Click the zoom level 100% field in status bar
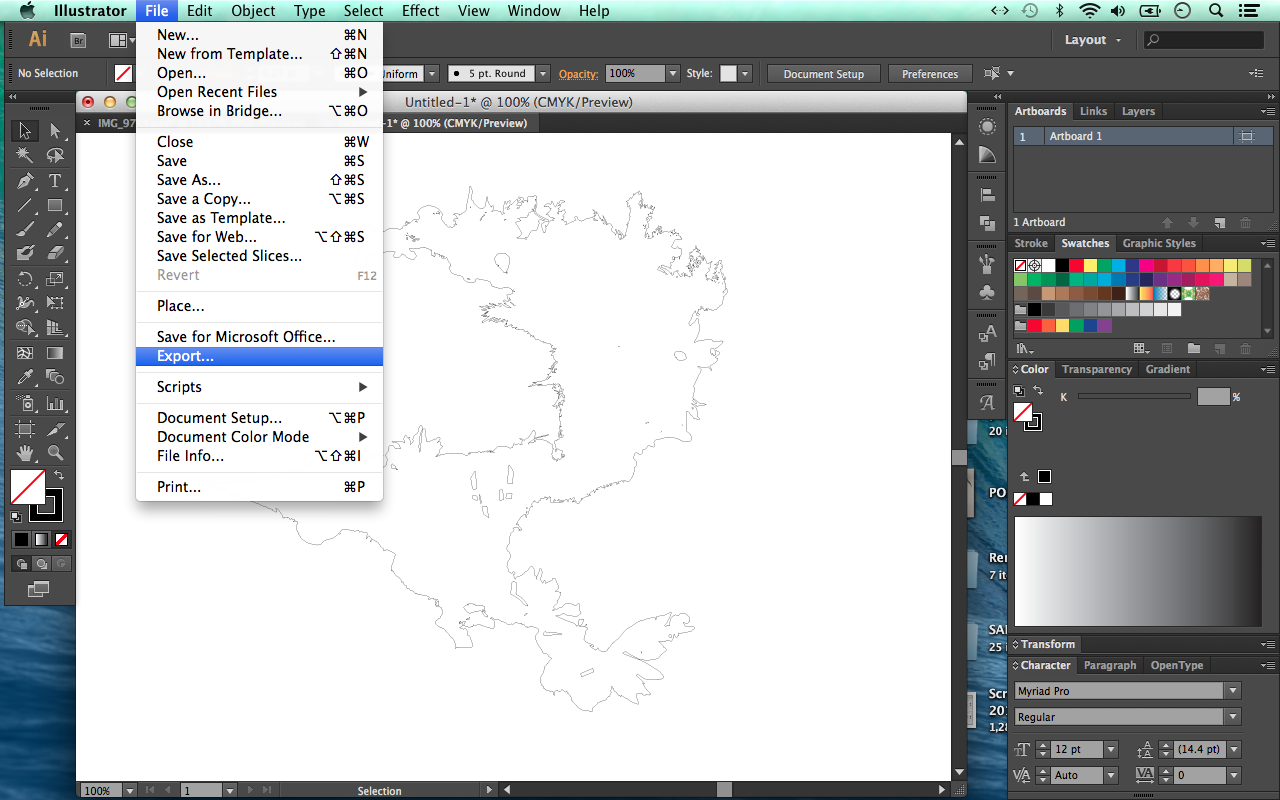The height and width of the screenshot is (800, 1280). [x=101, y=790]
